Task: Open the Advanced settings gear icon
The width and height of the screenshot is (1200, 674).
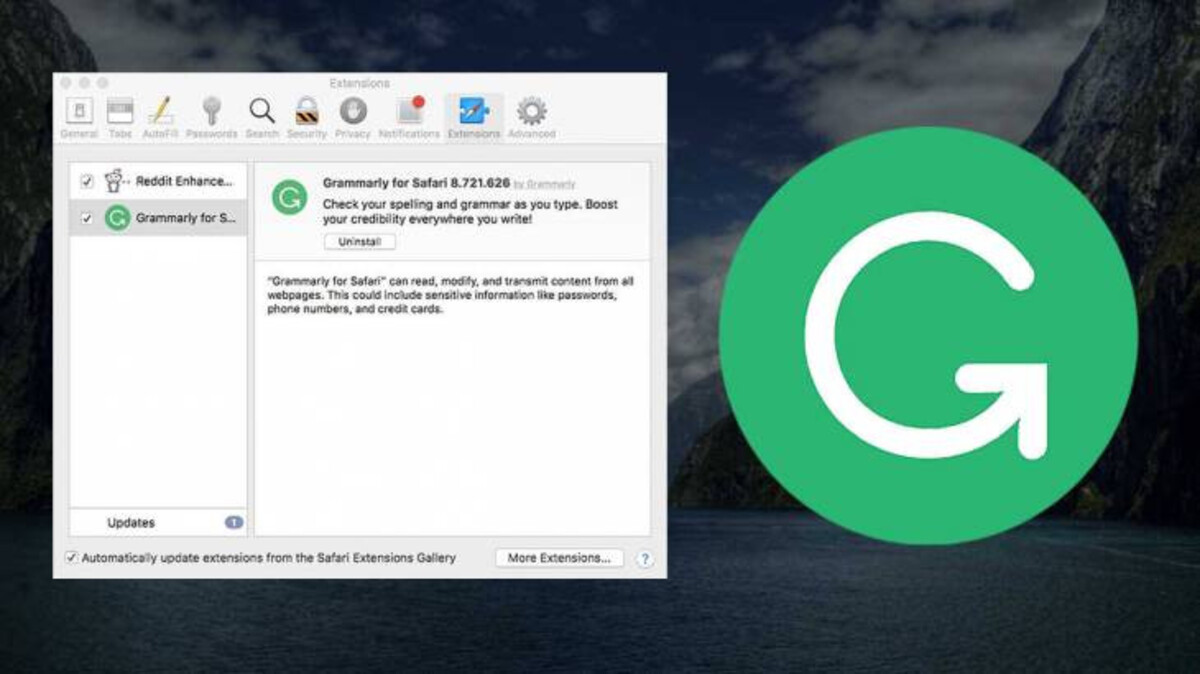Action: [x=531, y=110]
